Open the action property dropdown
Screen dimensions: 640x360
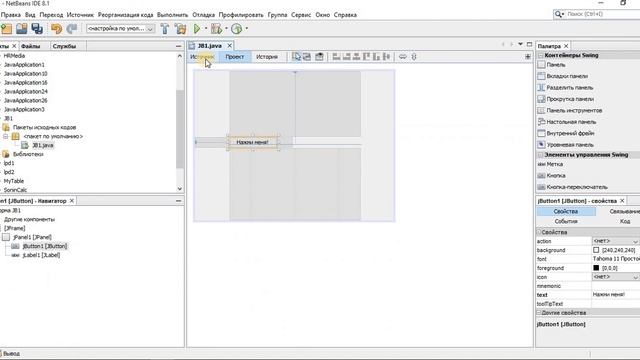(x=635, y=241)
